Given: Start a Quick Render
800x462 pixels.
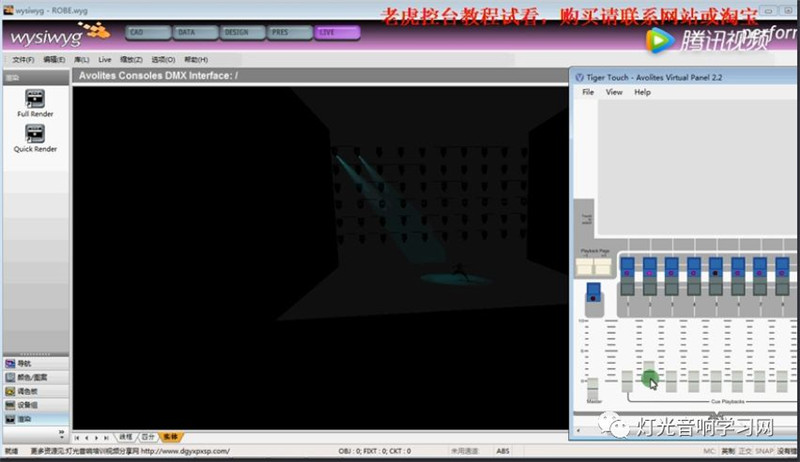Looking at the screenshot, I should coord(35,138).
